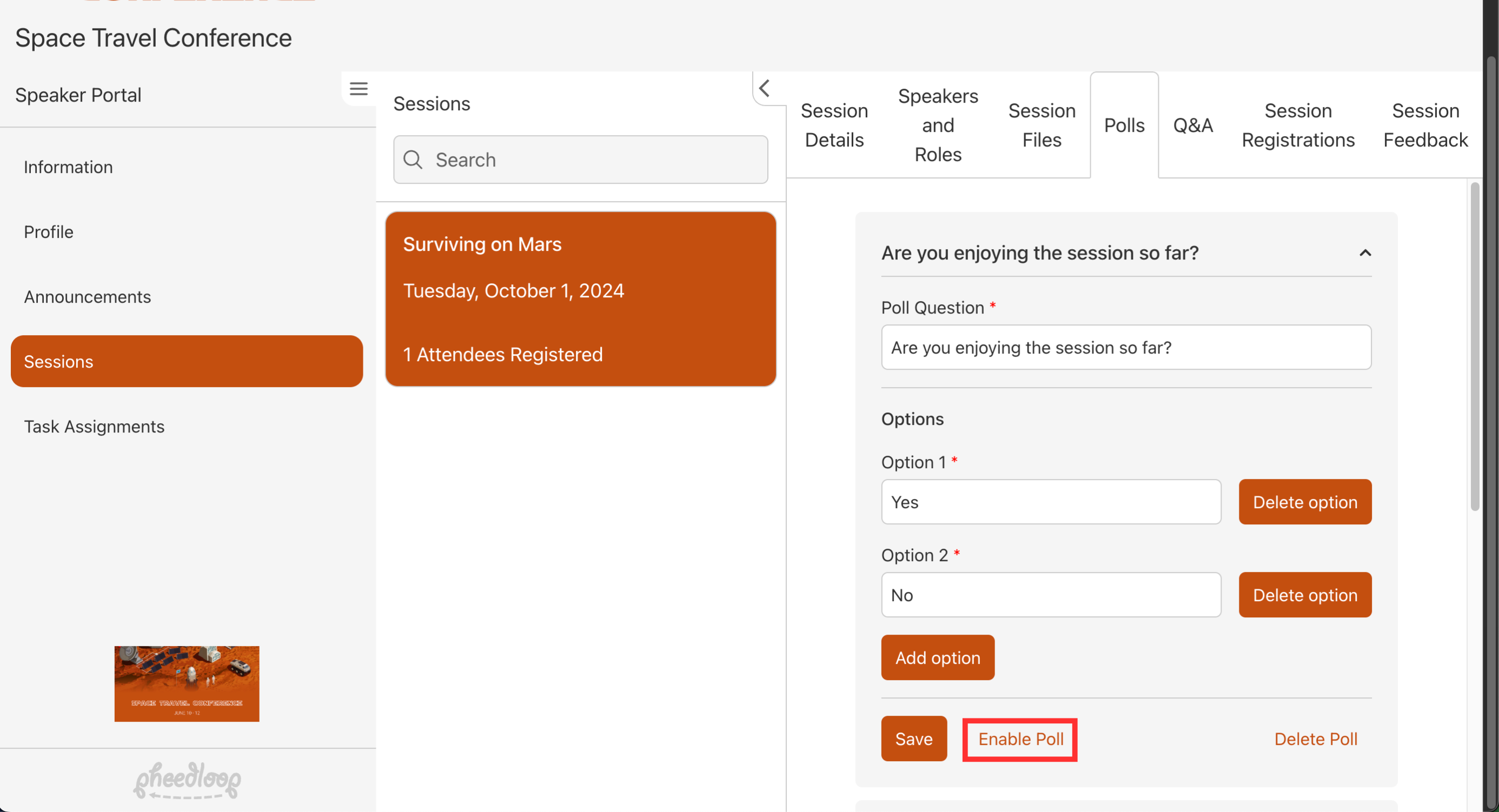Click the search magnifier icon
This screenshot has width=1499, height=812.
click(x=413, y=159)
